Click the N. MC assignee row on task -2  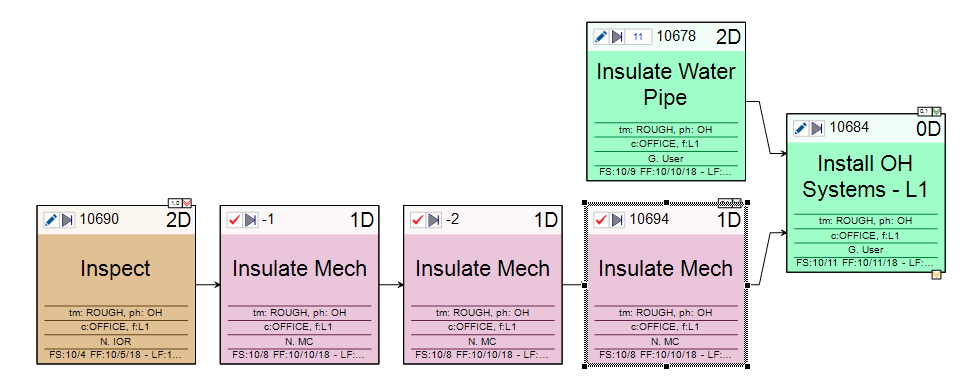[482, 341]
